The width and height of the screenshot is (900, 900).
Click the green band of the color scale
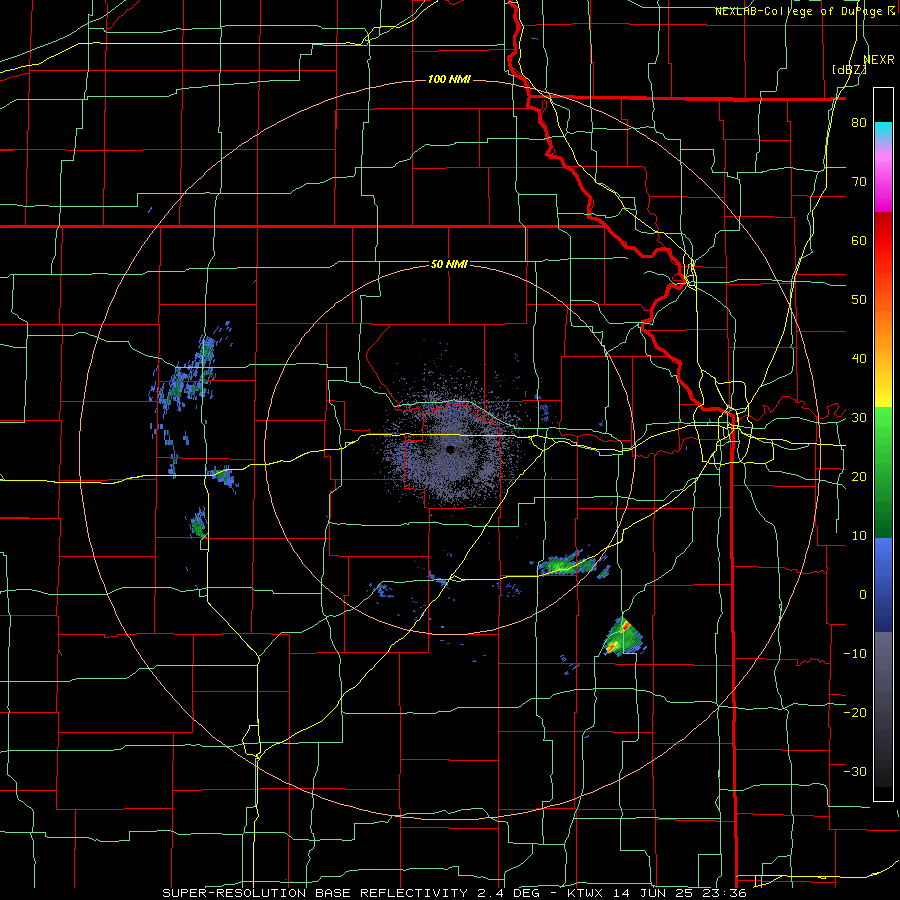[x=883, y=472]
